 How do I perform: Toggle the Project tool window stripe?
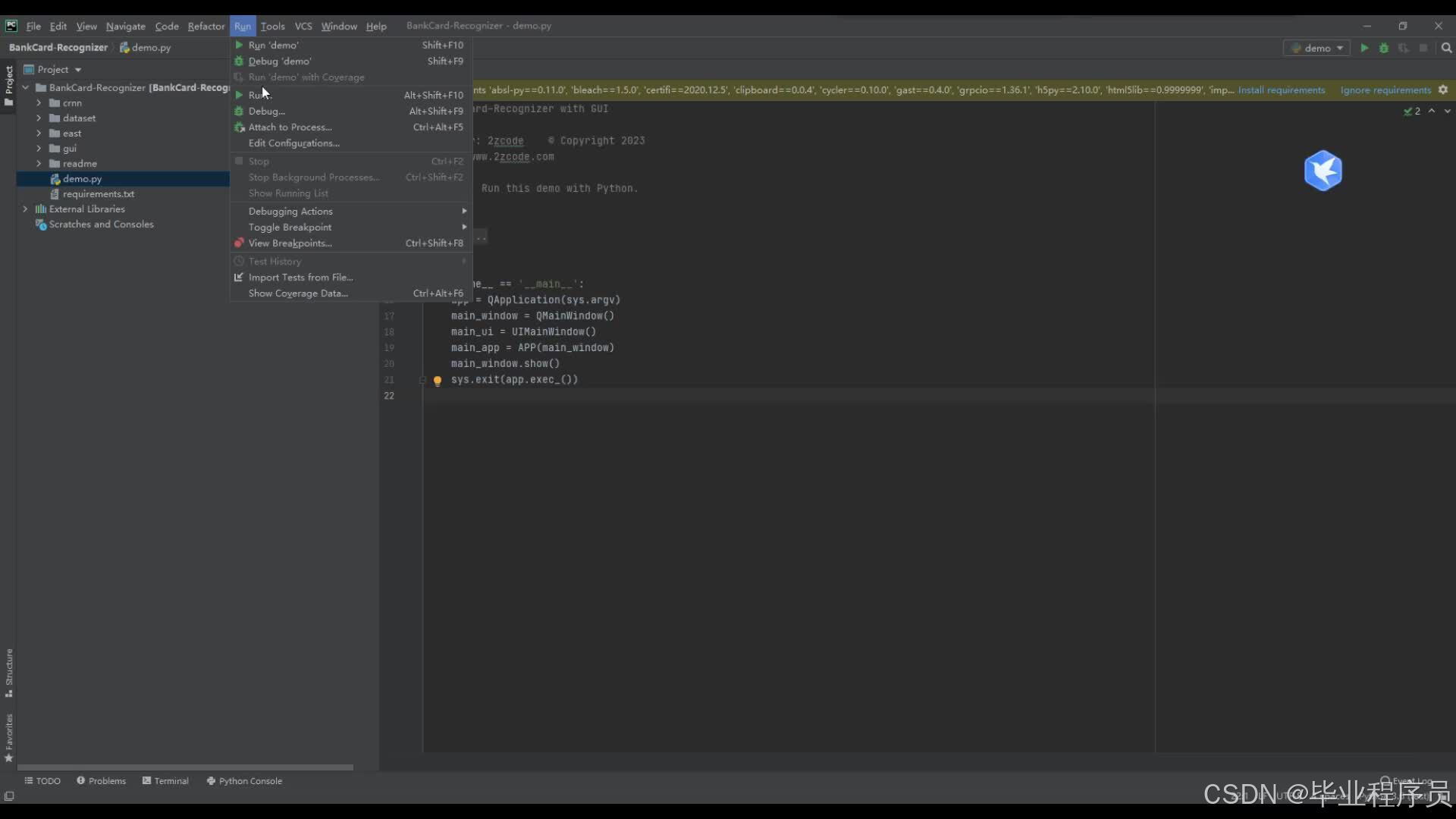[x=9, y=85]
